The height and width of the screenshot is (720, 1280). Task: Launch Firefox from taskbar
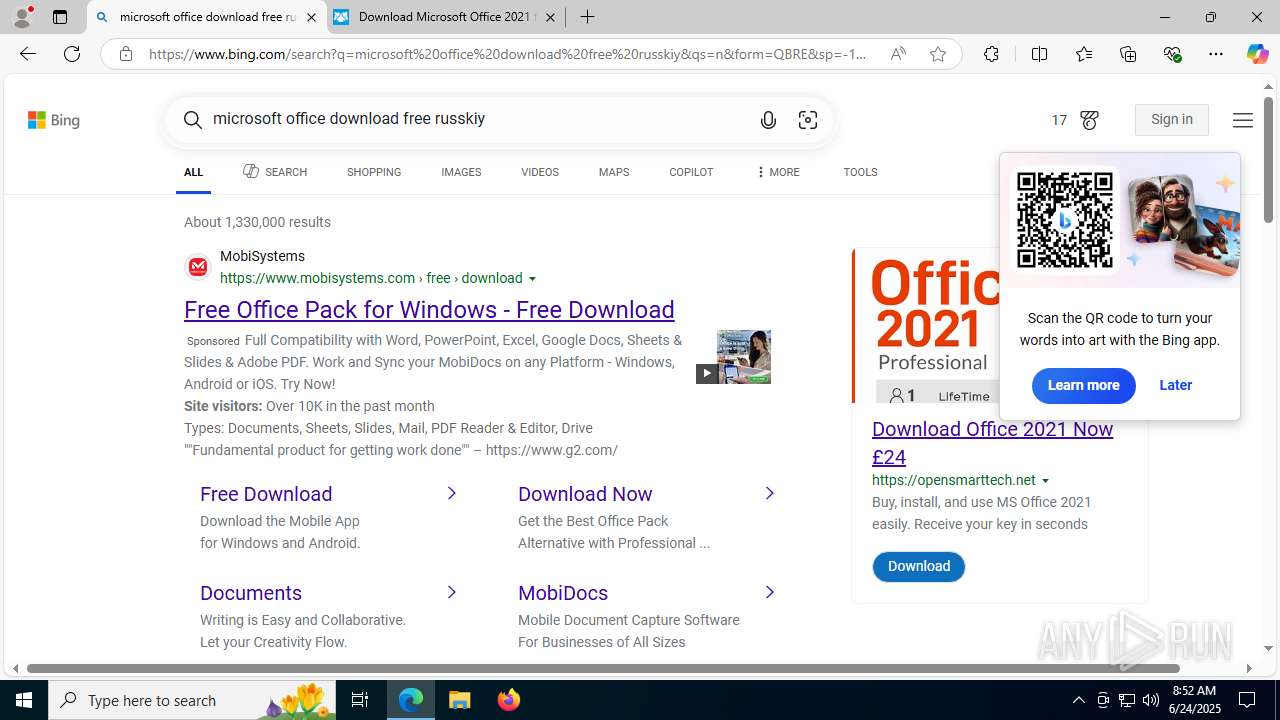509,700
